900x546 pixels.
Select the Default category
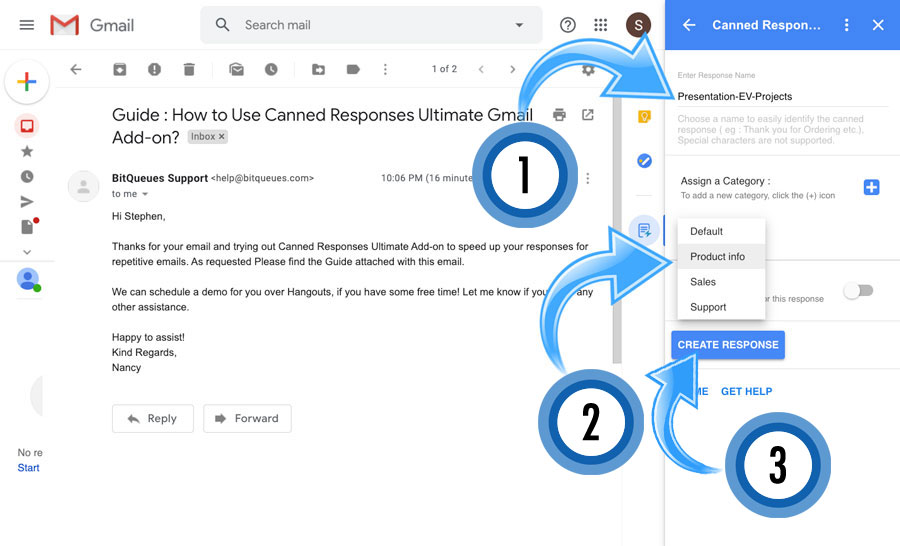[721, 231]
